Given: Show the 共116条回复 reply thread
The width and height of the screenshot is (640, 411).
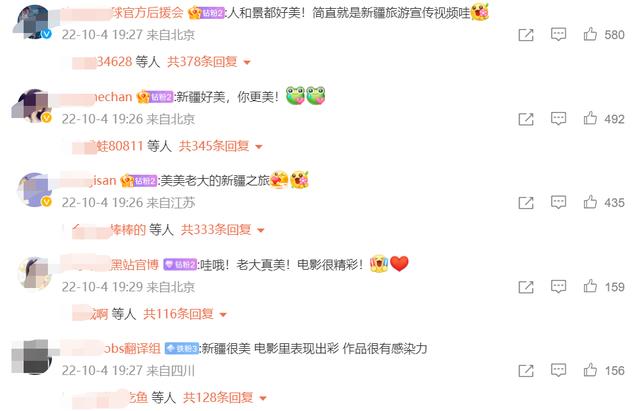Looking at the screenshot, I should tap(184, 314).
